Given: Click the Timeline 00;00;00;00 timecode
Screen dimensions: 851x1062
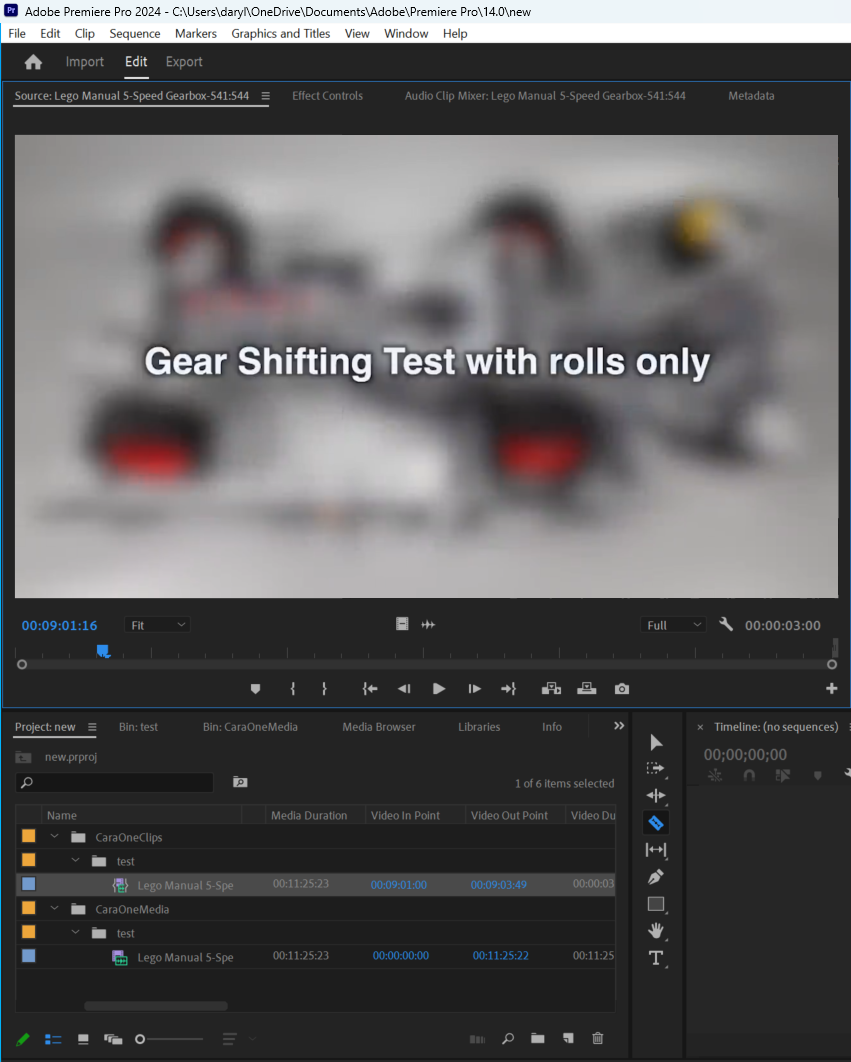Looking at the screenshot, I should tap(745, 755).
